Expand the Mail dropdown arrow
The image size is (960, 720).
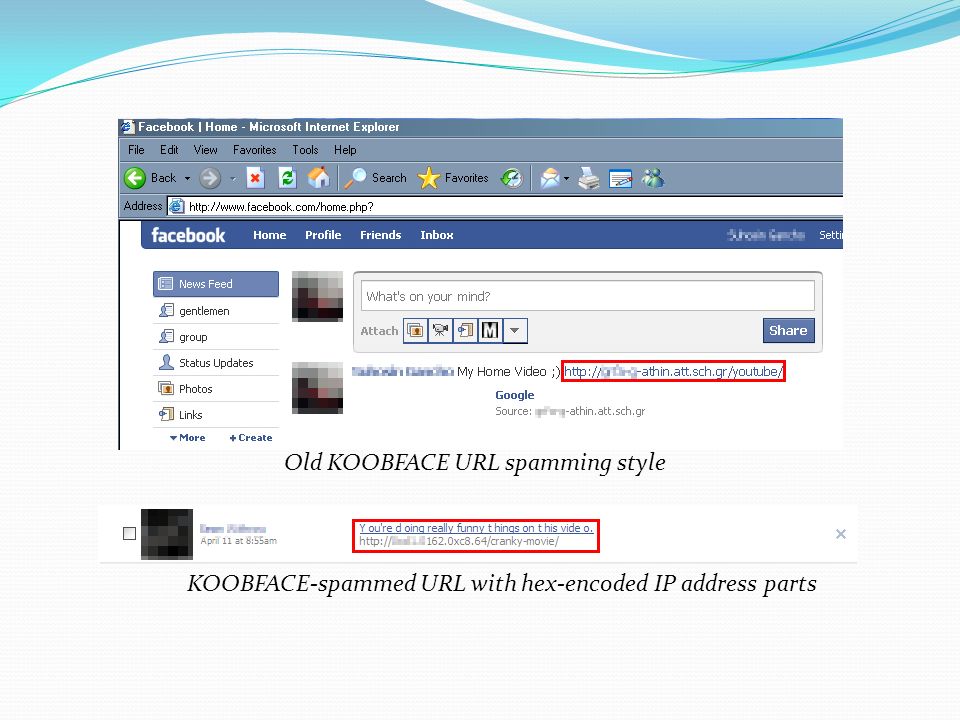click(566, 179)
